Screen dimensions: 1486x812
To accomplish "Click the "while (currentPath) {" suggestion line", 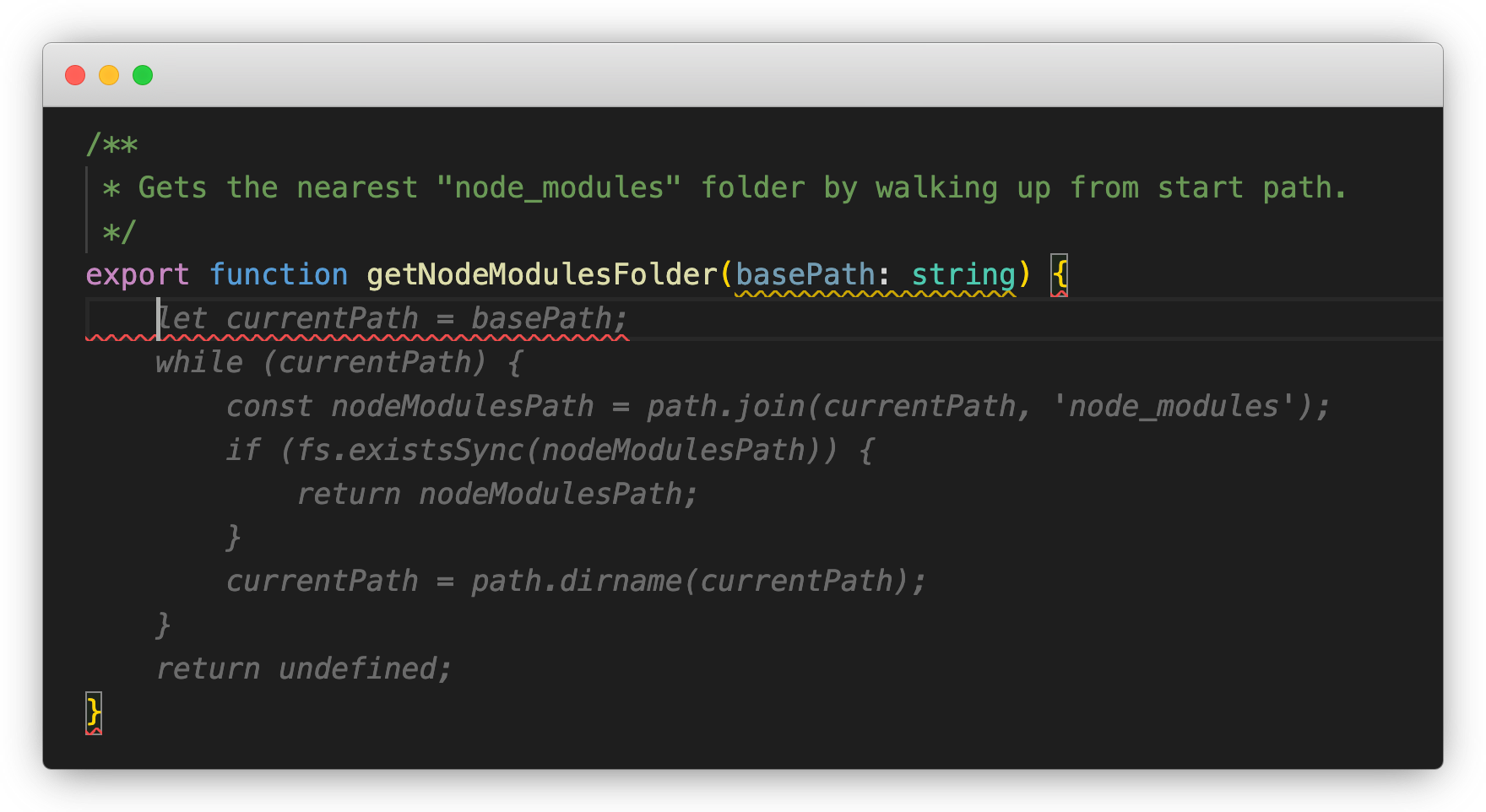I will click(339, 363).
